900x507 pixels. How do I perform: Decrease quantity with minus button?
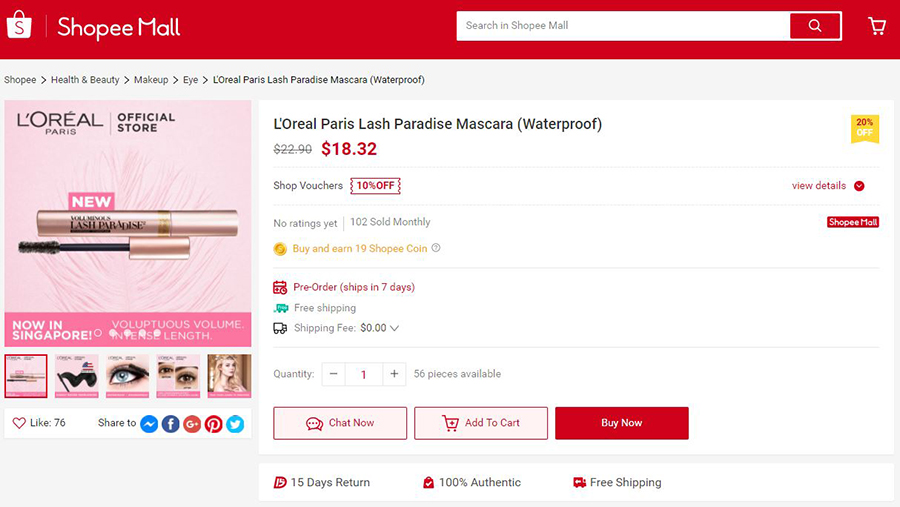[x=333, y=374]
